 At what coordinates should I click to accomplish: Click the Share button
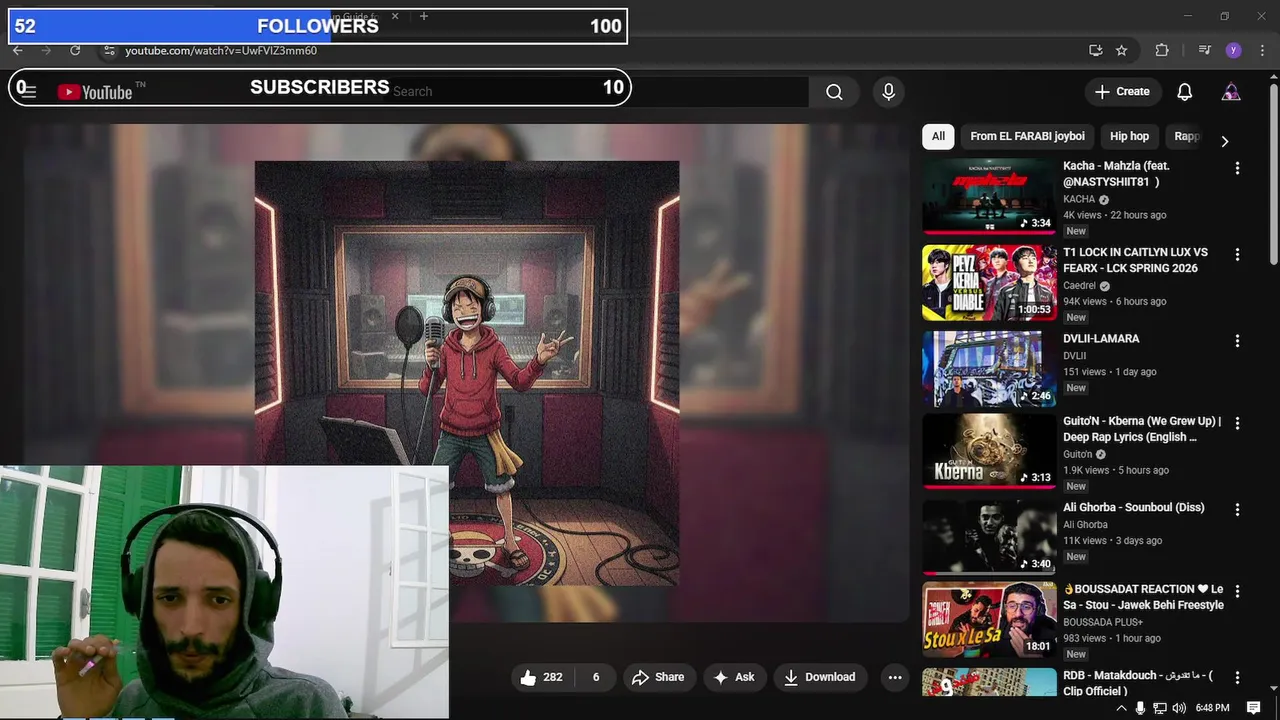click(658, 677)
